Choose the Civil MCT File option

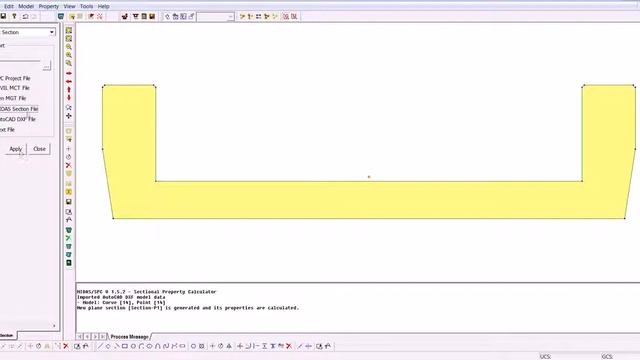(x=15, y=88)
